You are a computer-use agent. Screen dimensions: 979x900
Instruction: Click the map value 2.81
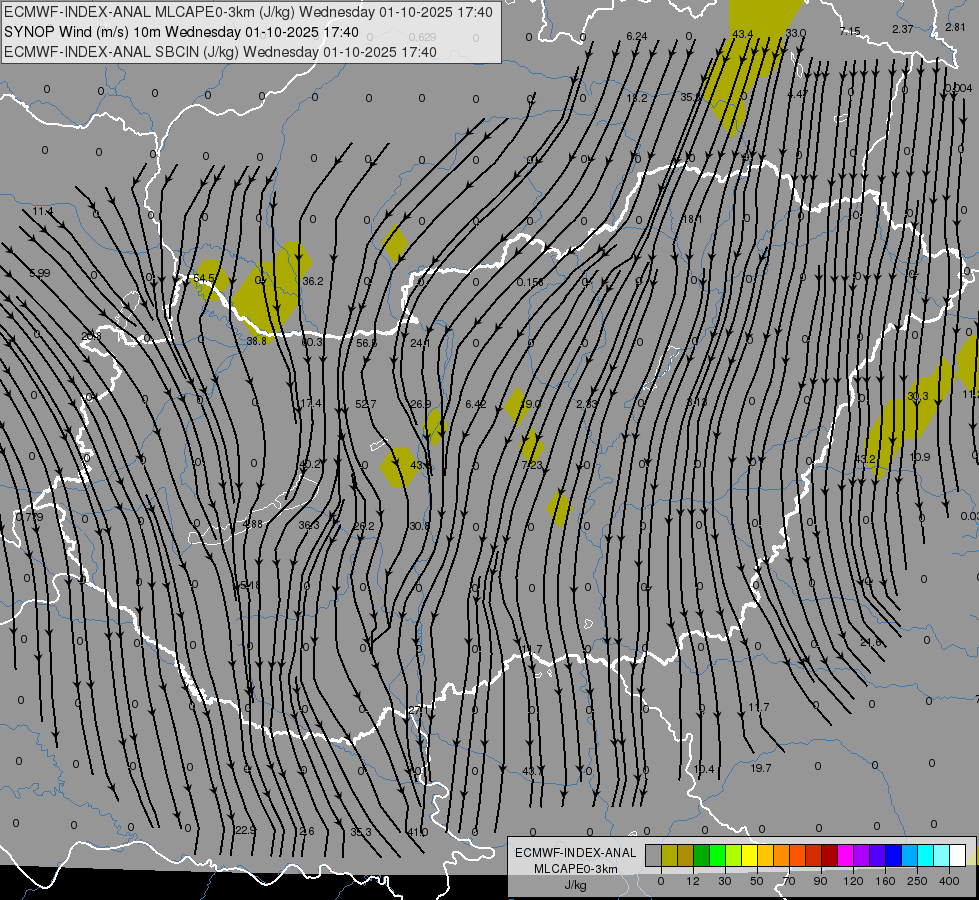coord(955,27)
